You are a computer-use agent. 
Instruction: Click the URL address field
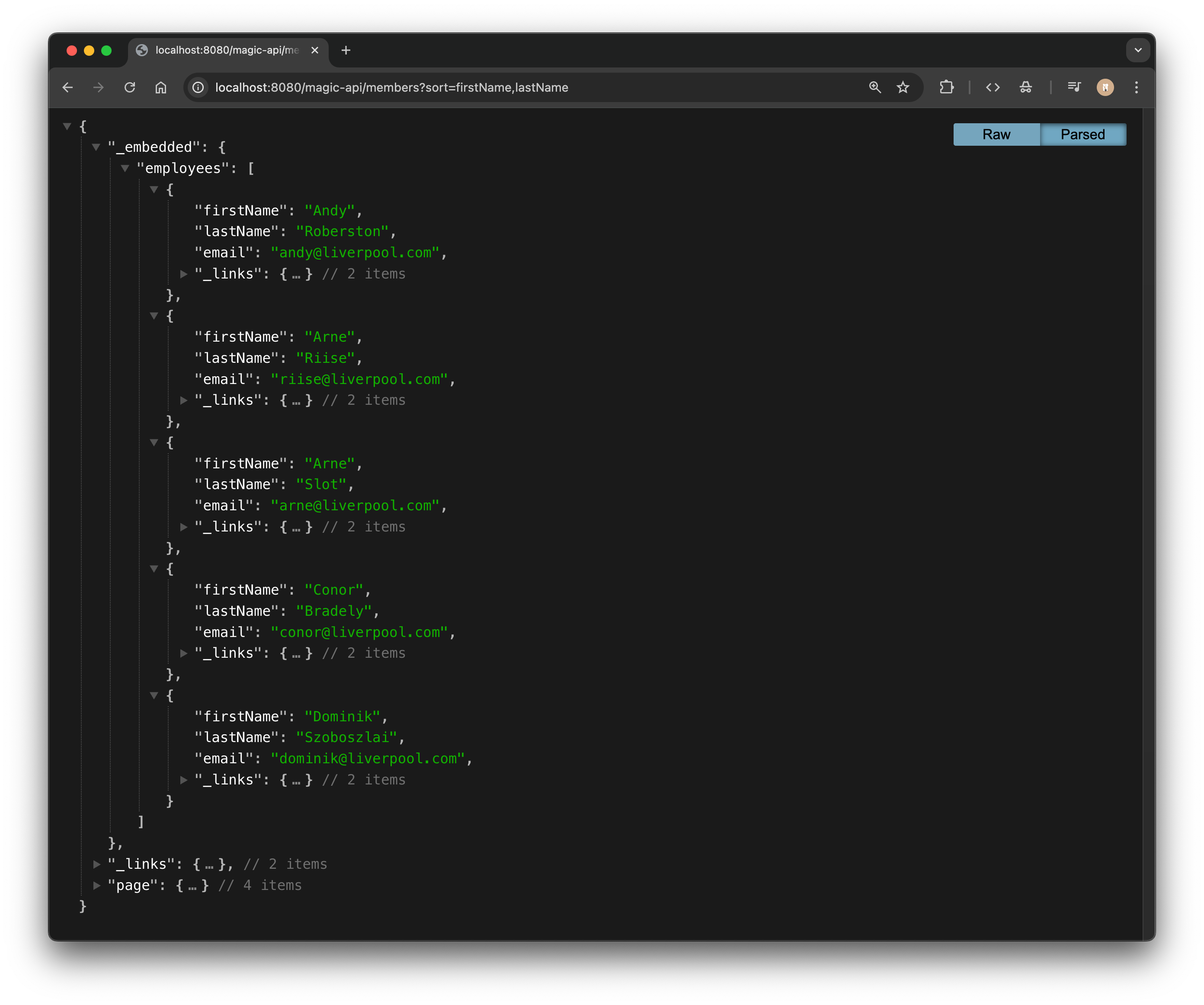point(516,87)
